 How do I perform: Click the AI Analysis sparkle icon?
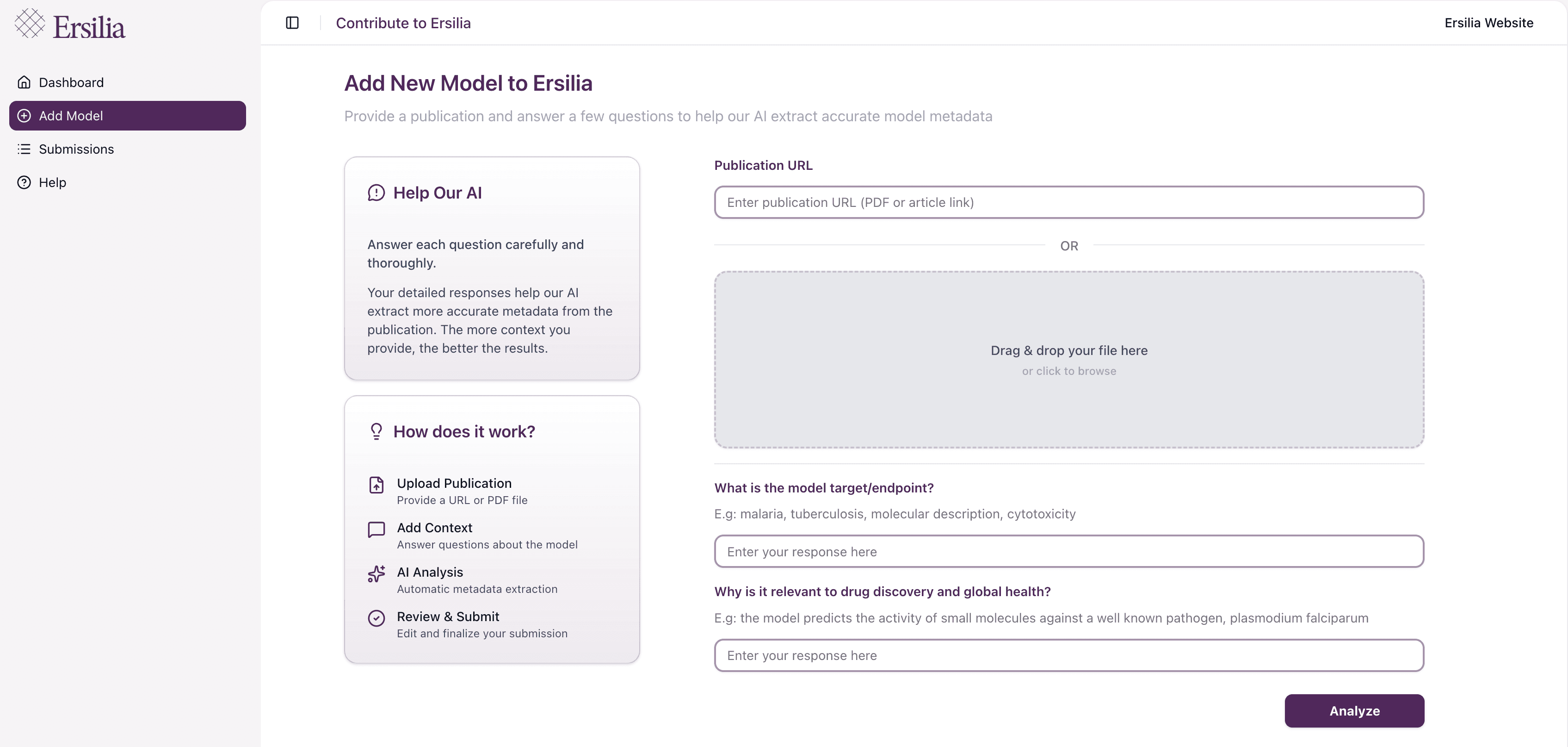tap(376, 574)
